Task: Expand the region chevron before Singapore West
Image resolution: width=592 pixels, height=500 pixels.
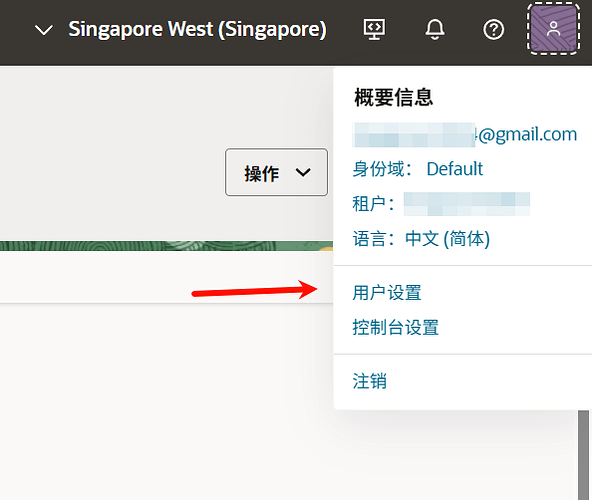Action: [x=44, y=30]
